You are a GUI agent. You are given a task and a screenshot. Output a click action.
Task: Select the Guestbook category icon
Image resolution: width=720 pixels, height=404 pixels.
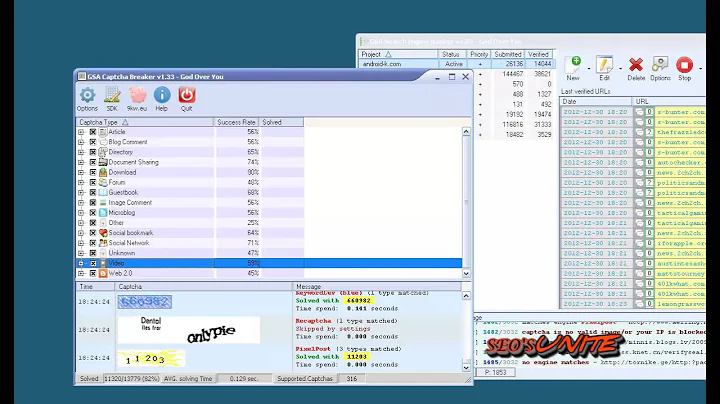(103, 192)
